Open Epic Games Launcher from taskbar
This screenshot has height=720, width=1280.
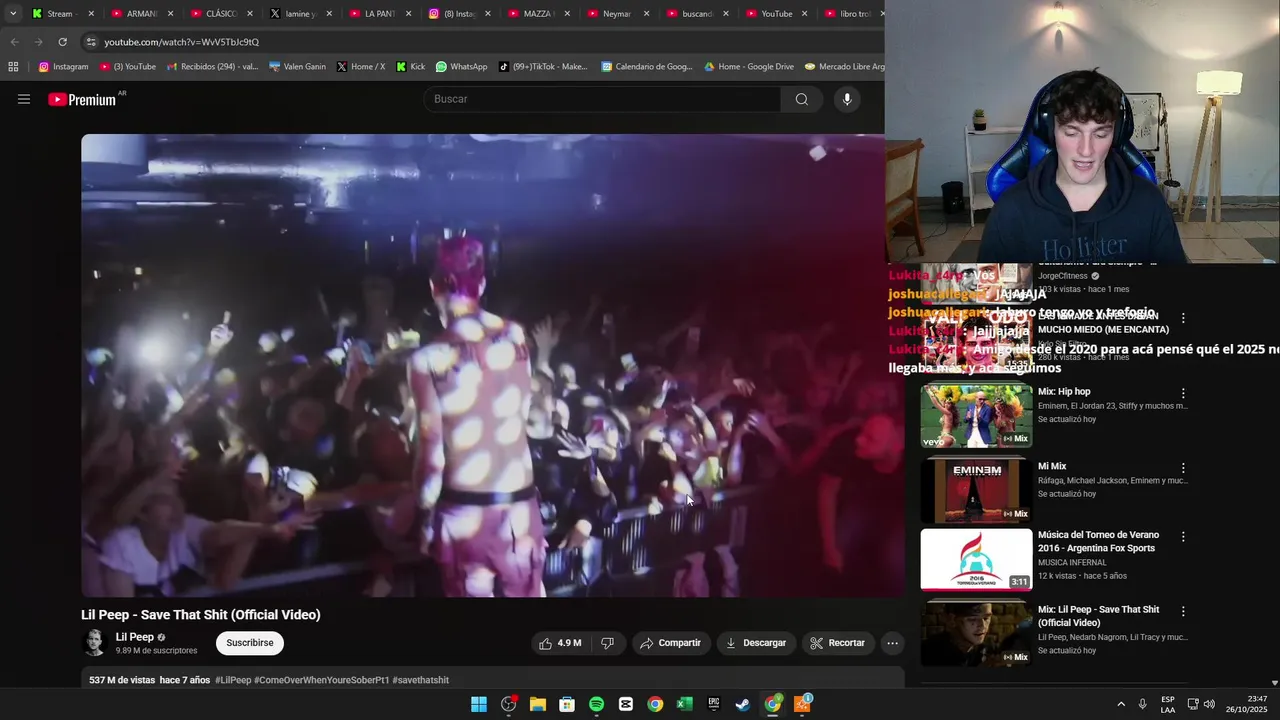coord(714,704)
